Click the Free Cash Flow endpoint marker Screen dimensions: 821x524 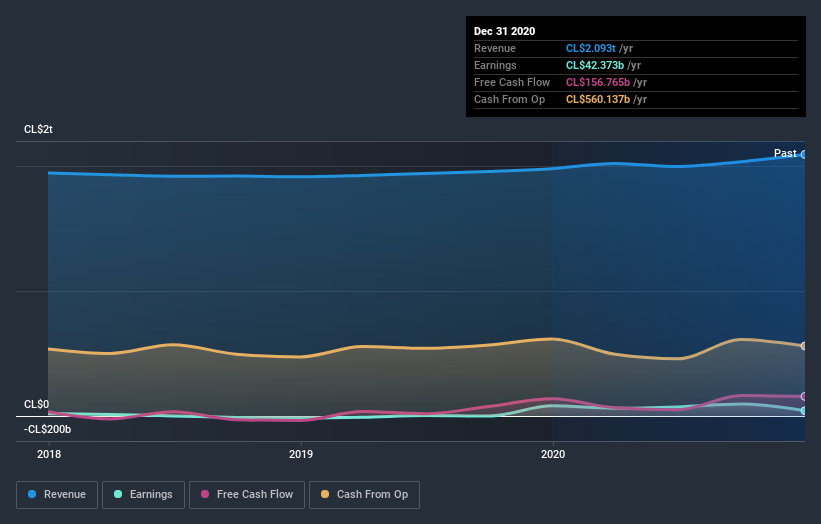pyautogui.click(x=804, y=396)
